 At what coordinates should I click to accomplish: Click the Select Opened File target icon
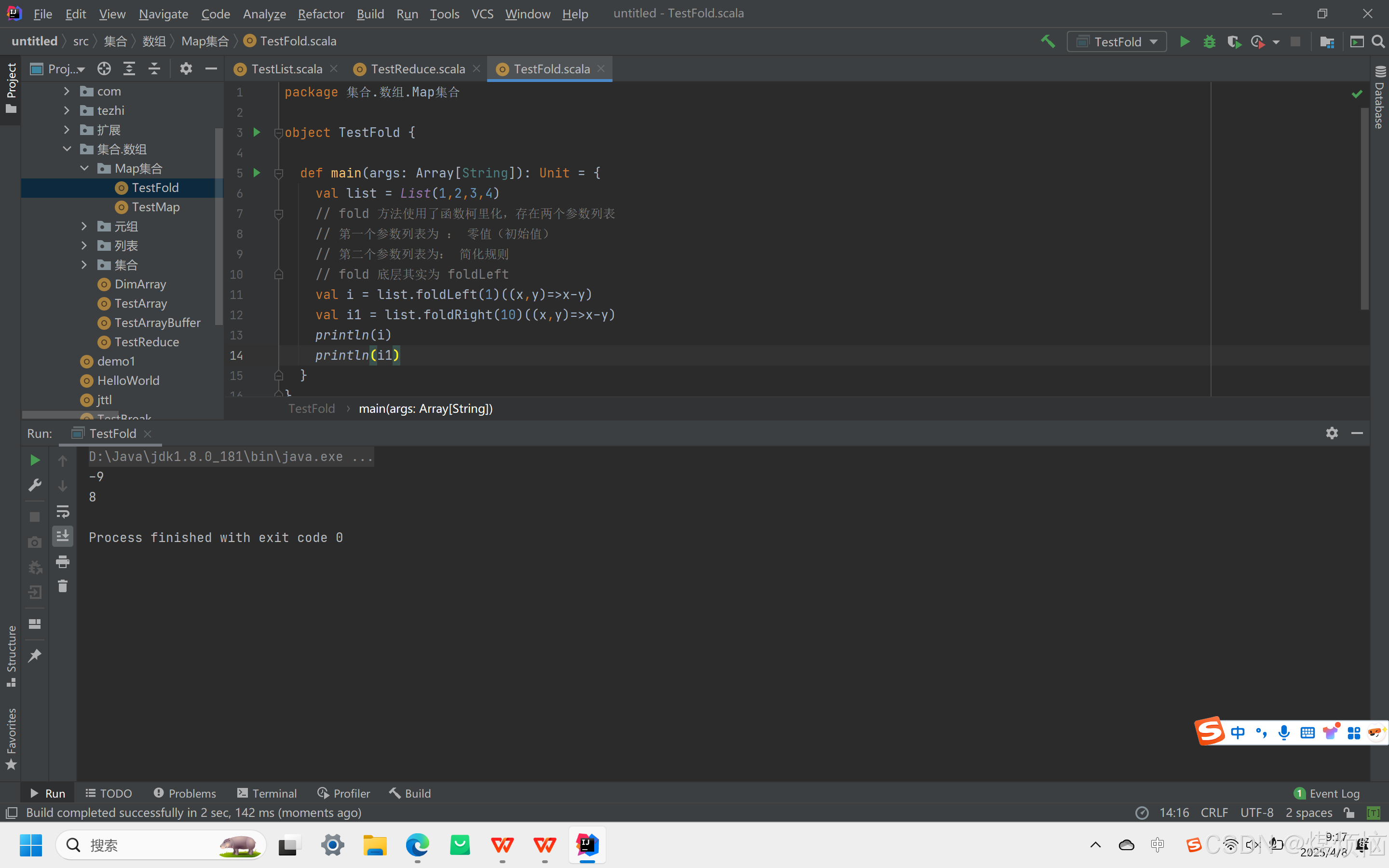pyautogui.click(x=104, y=69)
